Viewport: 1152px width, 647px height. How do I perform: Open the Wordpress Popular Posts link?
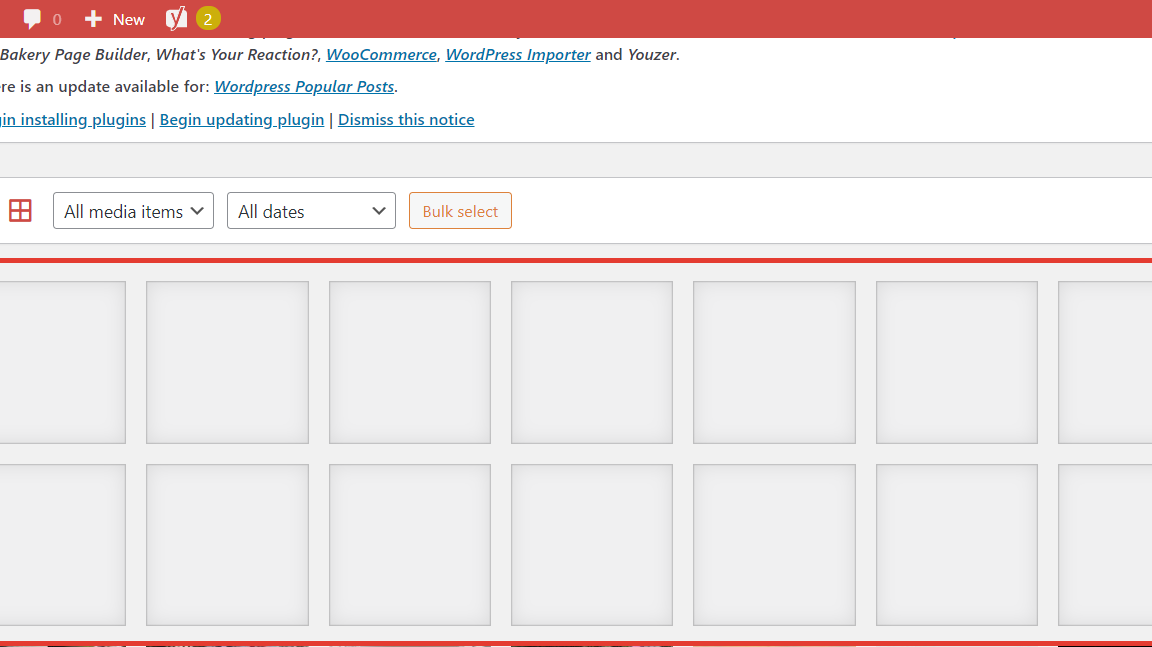(304, 87)
